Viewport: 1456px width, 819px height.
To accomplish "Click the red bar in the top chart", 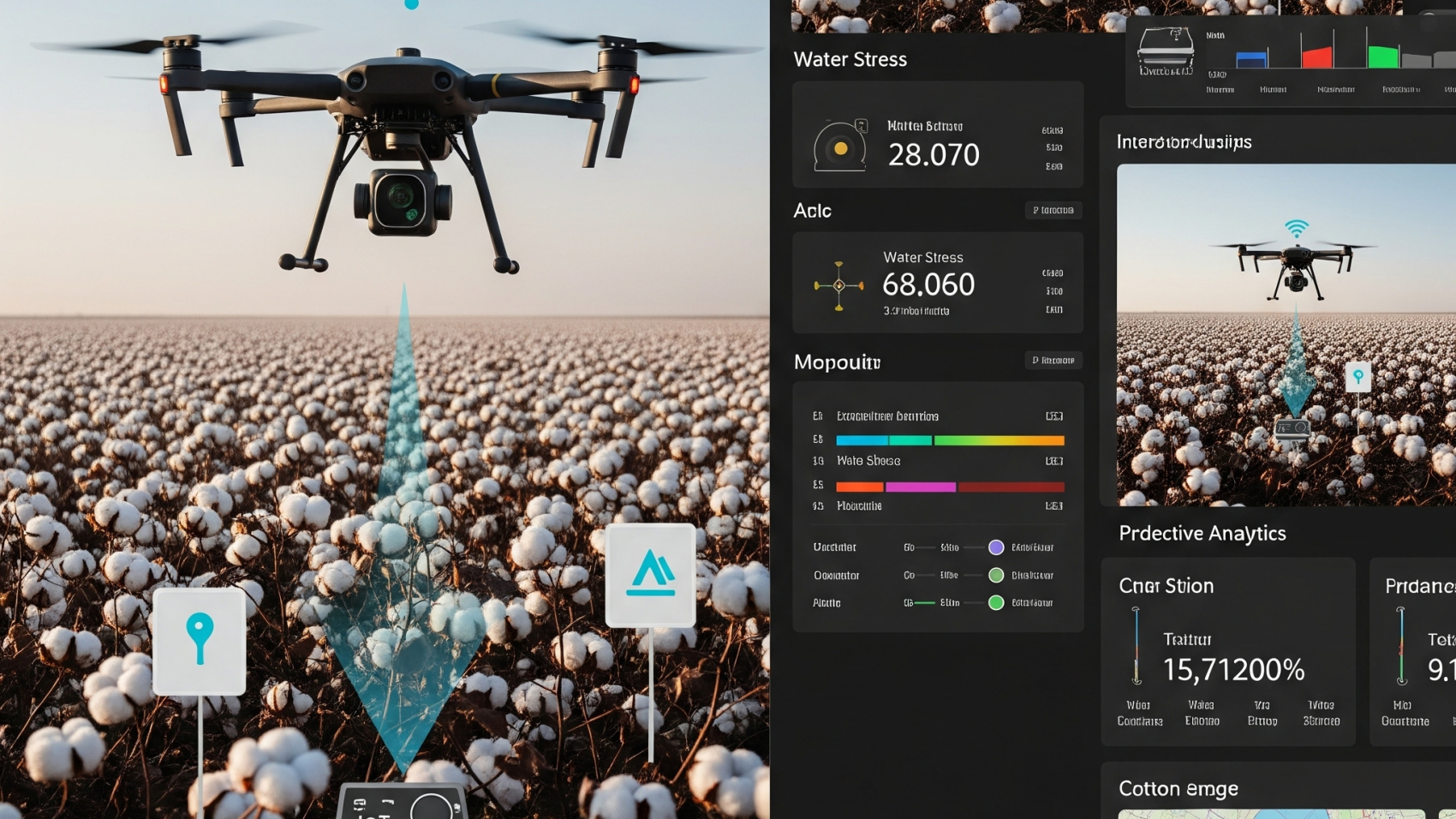I will coord(1317,57).
